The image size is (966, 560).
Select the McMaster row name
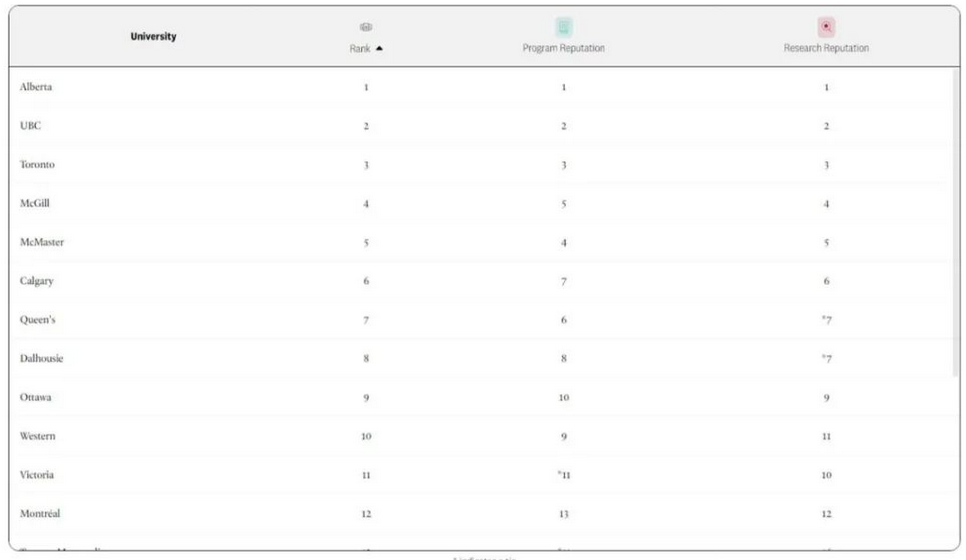[x=42, y=242]
